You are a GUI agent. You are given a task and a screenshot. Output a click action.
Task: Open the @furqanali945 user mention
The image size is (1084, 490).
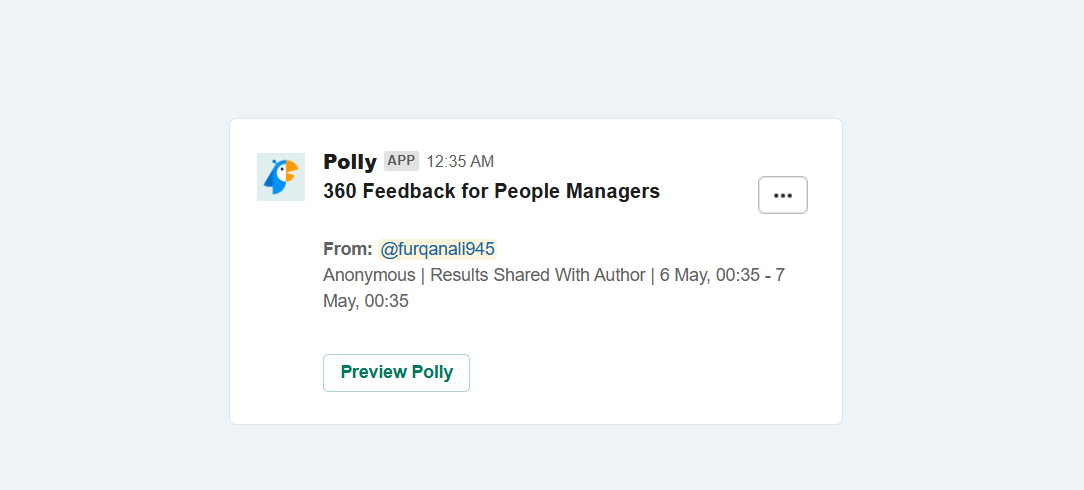click(437, 249)
